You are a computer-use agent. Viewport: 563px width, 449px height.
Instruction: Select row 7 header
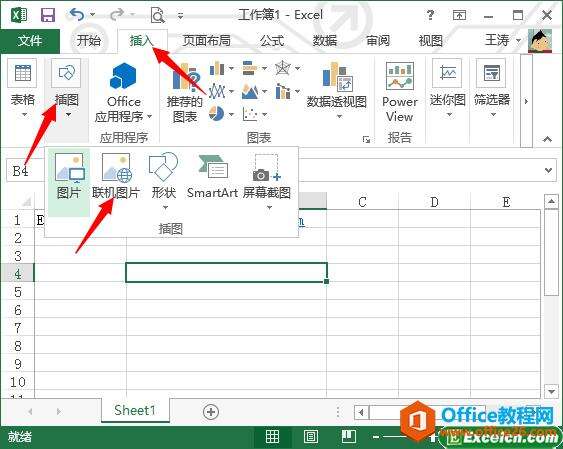18,328
